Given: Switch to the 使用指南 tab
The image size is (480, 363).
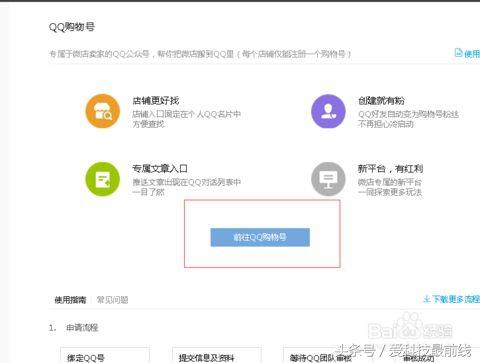Looking at the screenshot, I should click(x=70, y=300).
